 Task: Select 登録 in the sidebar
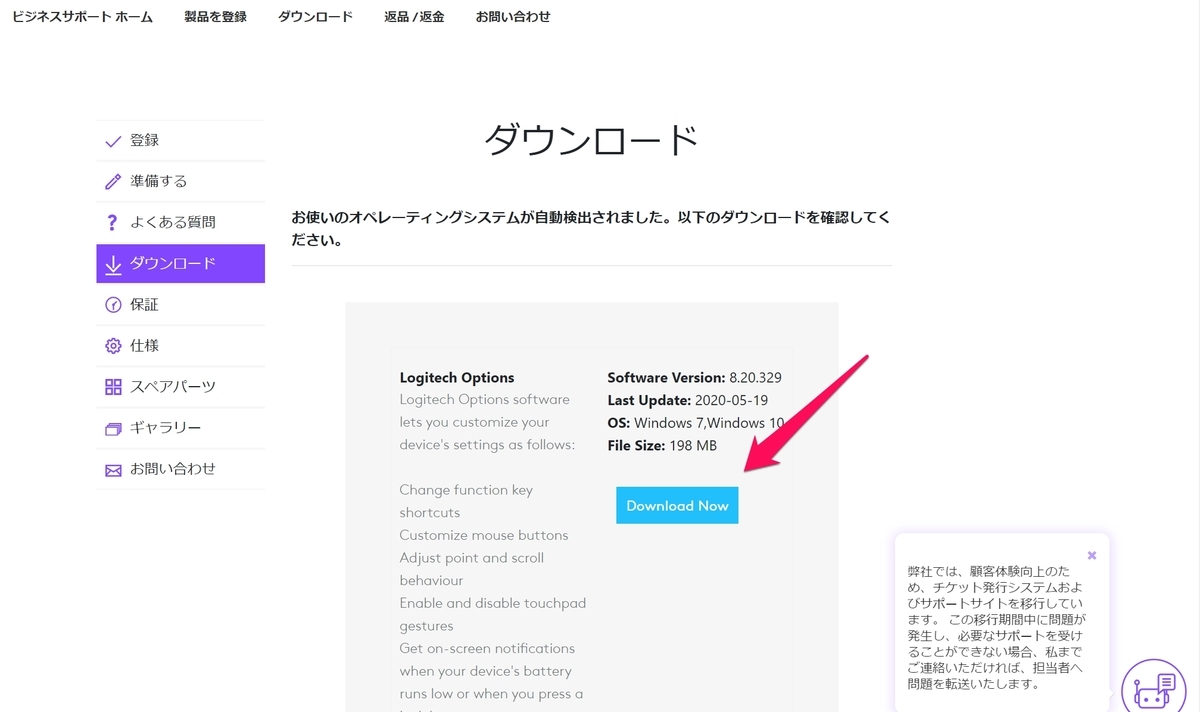(181, 141)
